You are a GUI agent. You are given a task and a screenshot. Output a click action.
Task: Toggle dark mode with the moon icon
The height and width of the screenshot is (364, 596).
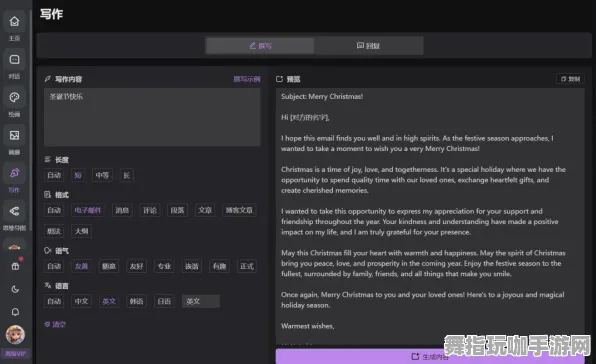[15, 289]
